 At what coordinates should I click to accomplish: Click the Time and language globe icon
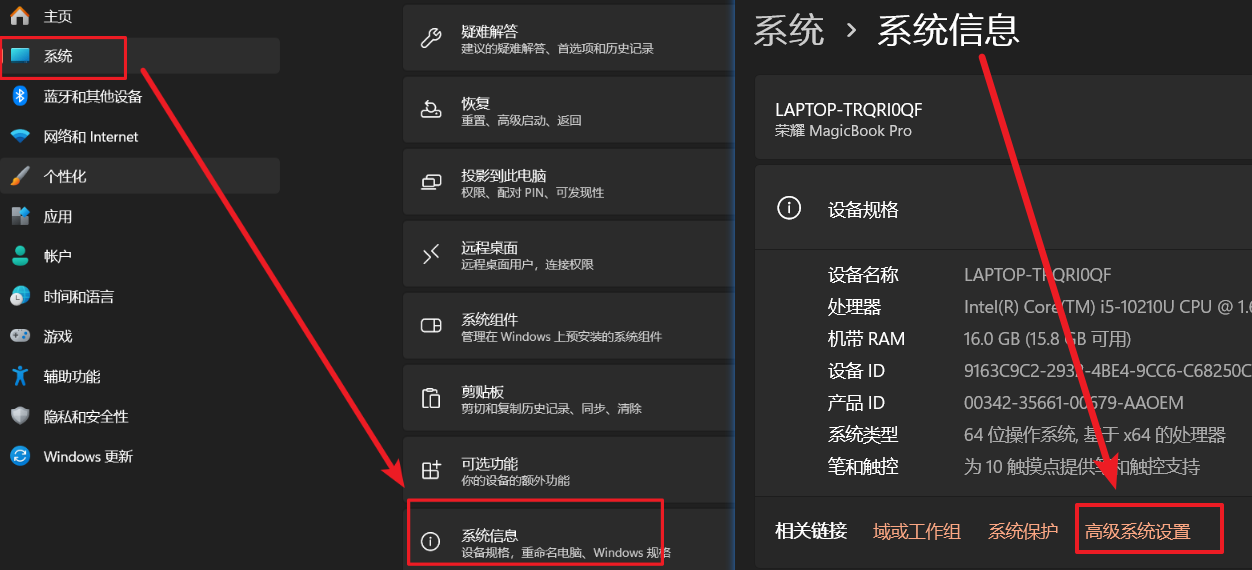pyautogui.click(x=20, y=296)
